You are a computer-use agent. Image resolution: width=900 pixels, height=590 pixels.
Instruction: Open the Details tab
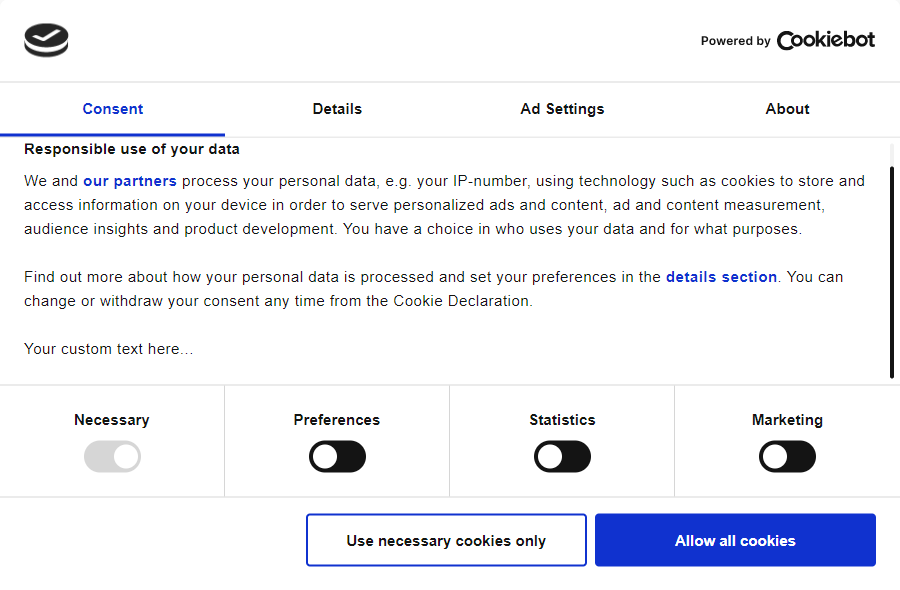click(x=337, y=109)
